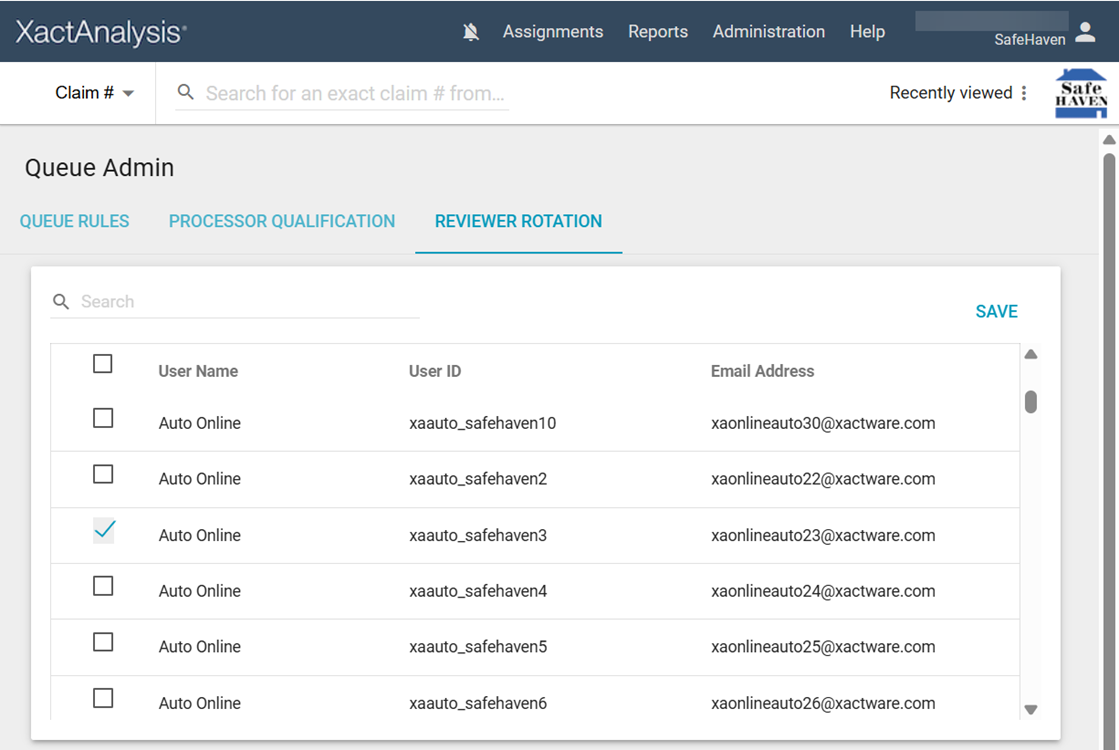Viewport: 1119px width, 750px height.
Task: Expand the Claim # dropdown
Action: click(95, 93)
